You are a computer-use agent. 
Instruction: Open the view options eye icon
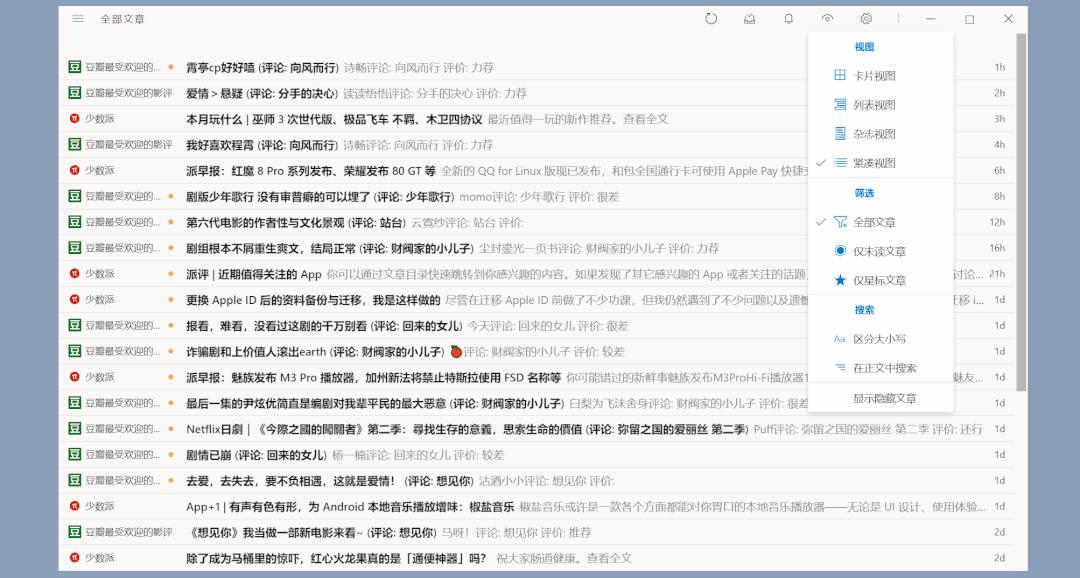point(828,18)
